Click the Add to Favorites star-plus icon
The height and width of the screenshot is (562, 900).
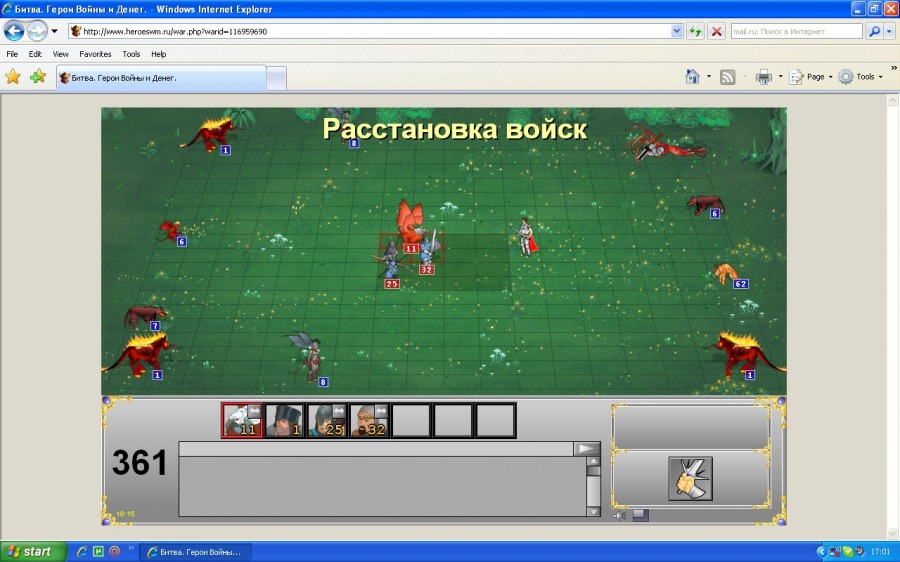(x=38, y=77)
